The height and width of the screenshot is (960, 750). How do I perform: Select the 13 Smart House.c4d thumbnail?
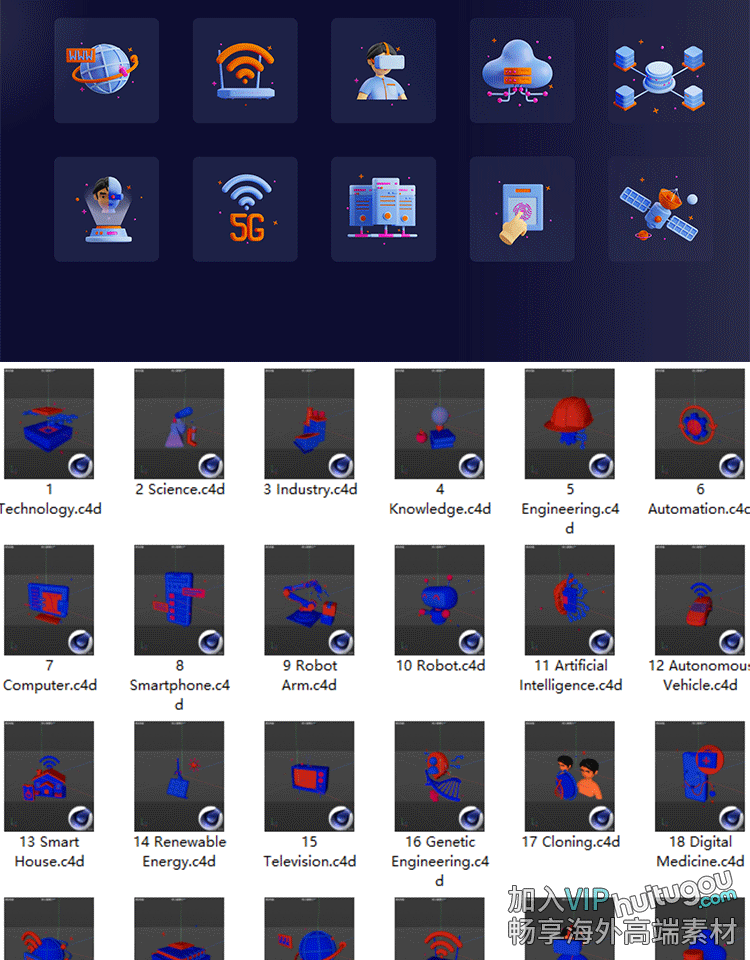tap(50, 776)
